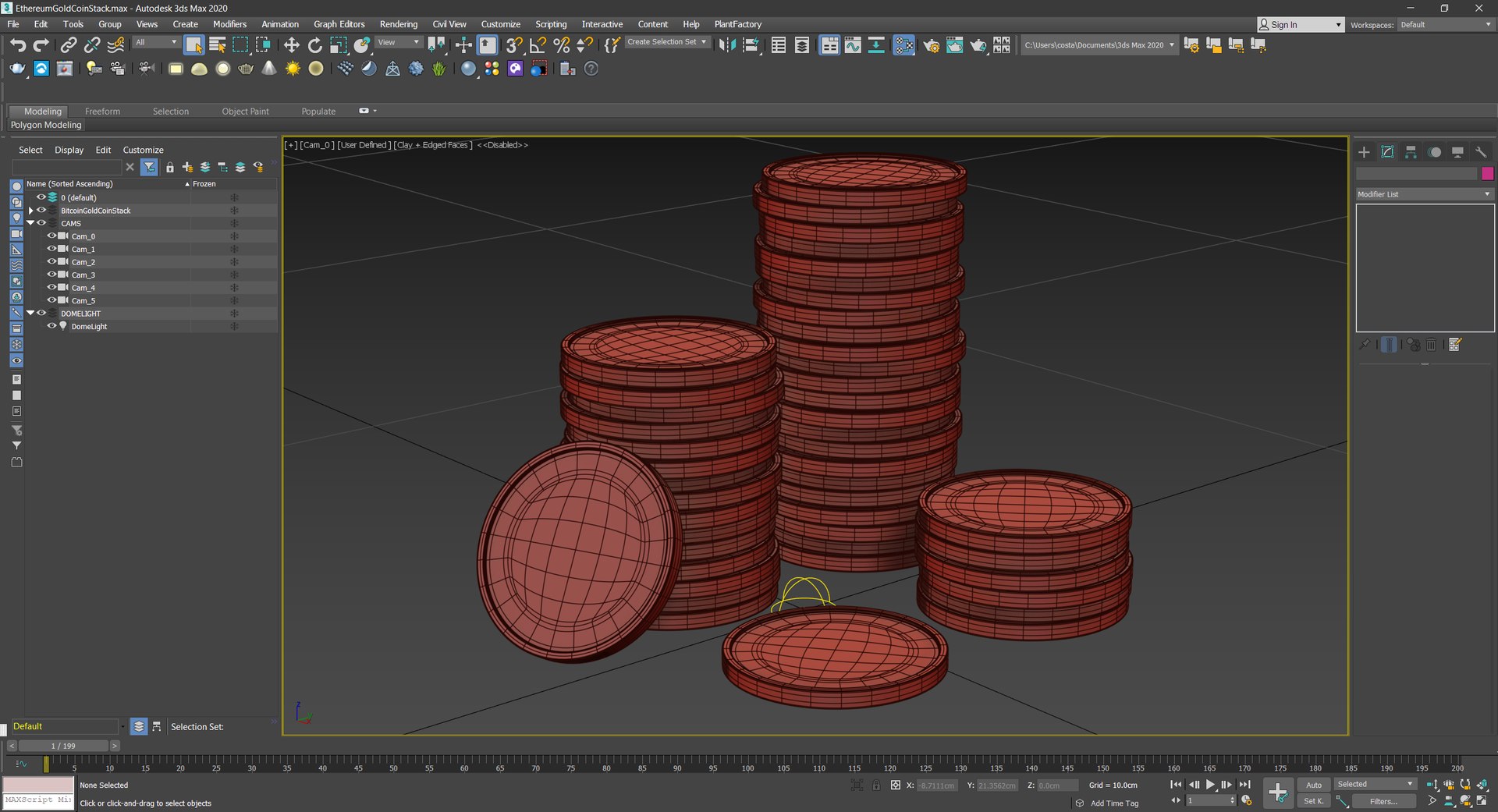The width and height of the screenshot is (1498, 812).
Task: Click the Set K. button
Action: click(x=1314, y=801)
